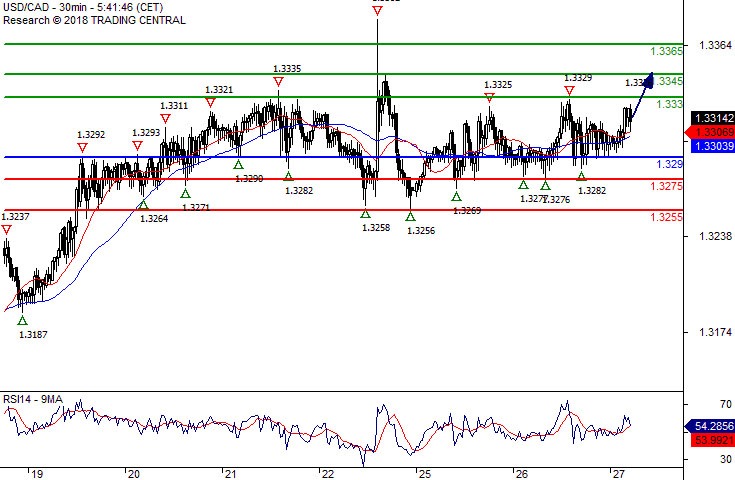This screenshot has height=480, width=735.
Task: Click the red triangle marker at high 1.3335
Action: (277, 82)
